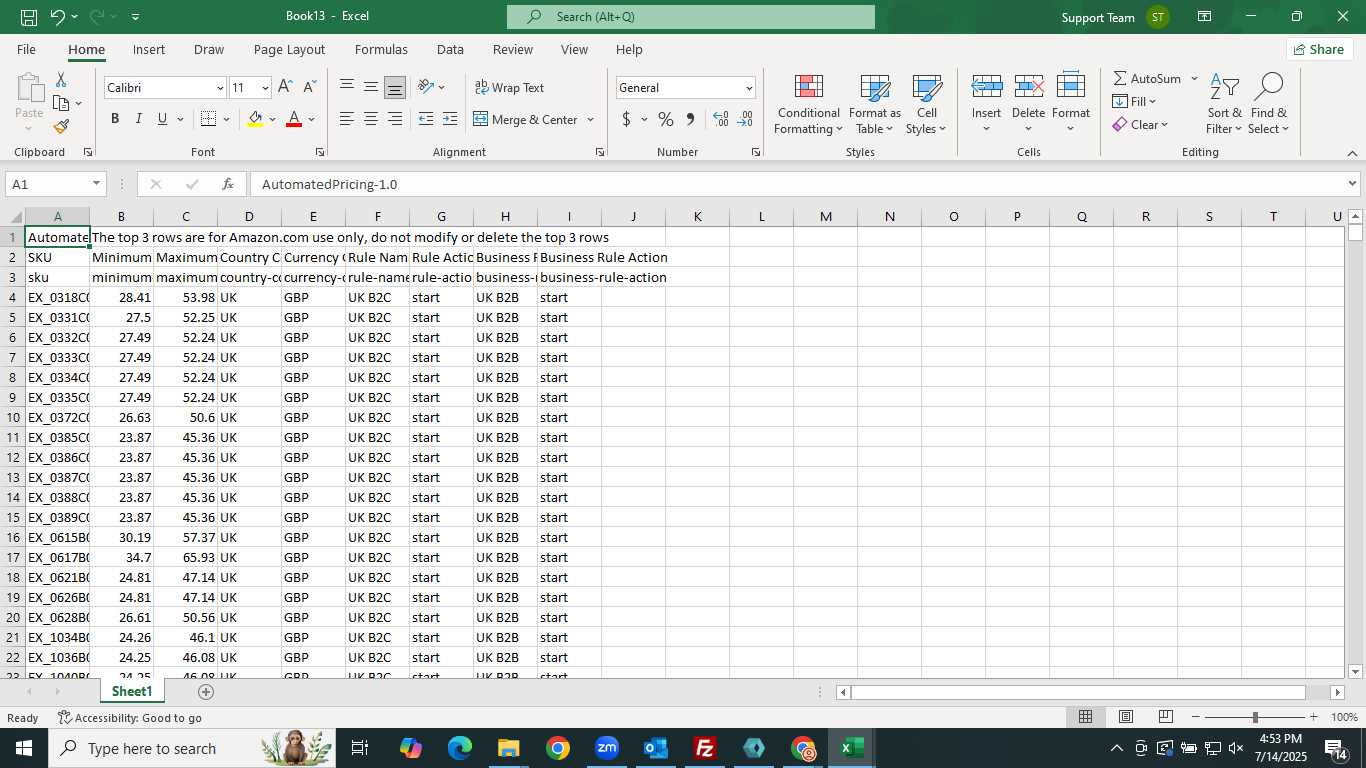1366x768 pixels.
Task: Click Decrease Font Size icon
Action: point(309,88)
